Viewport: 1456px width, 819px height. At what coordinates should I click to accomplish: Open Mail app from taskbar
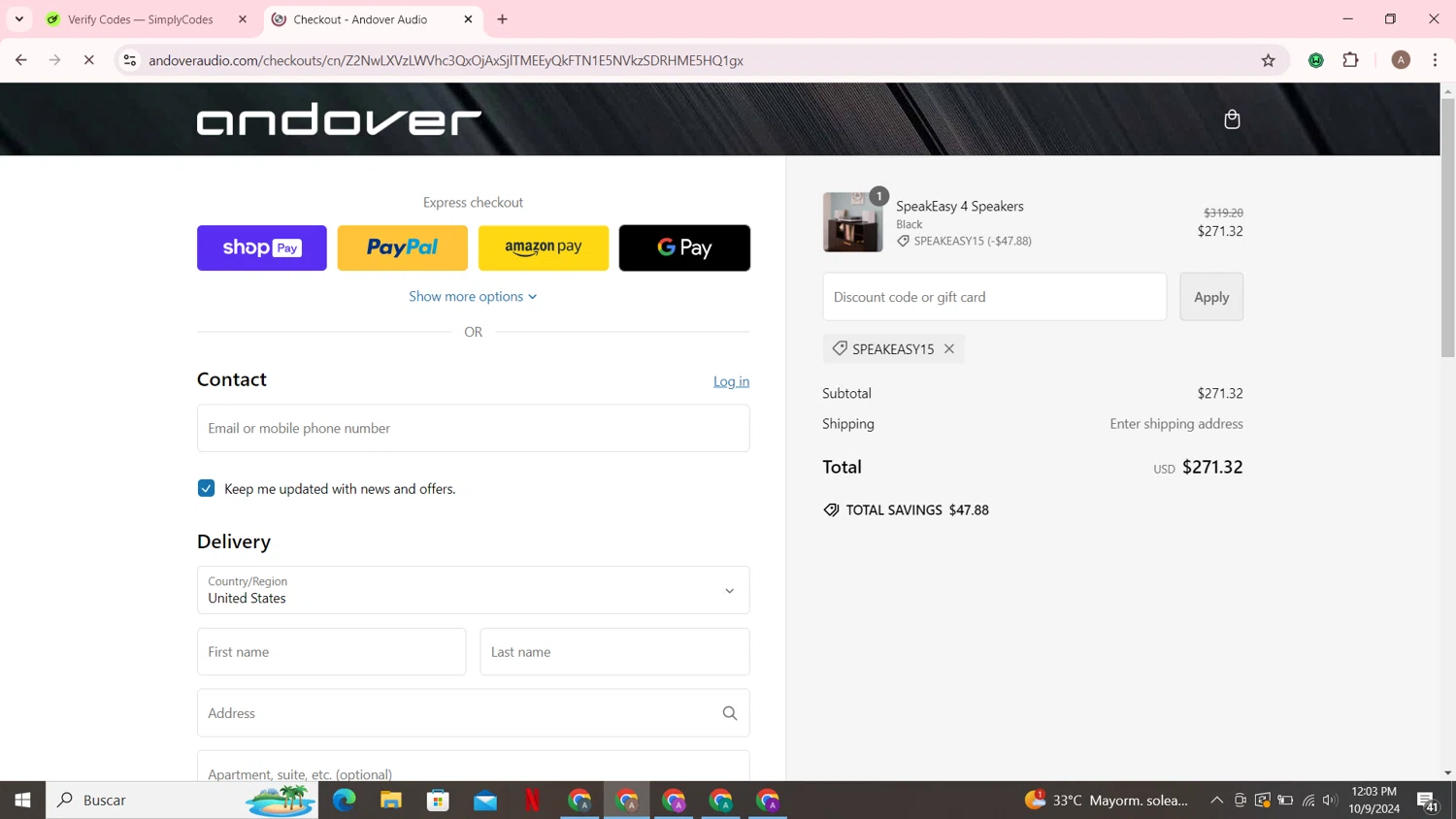point(485,801)
